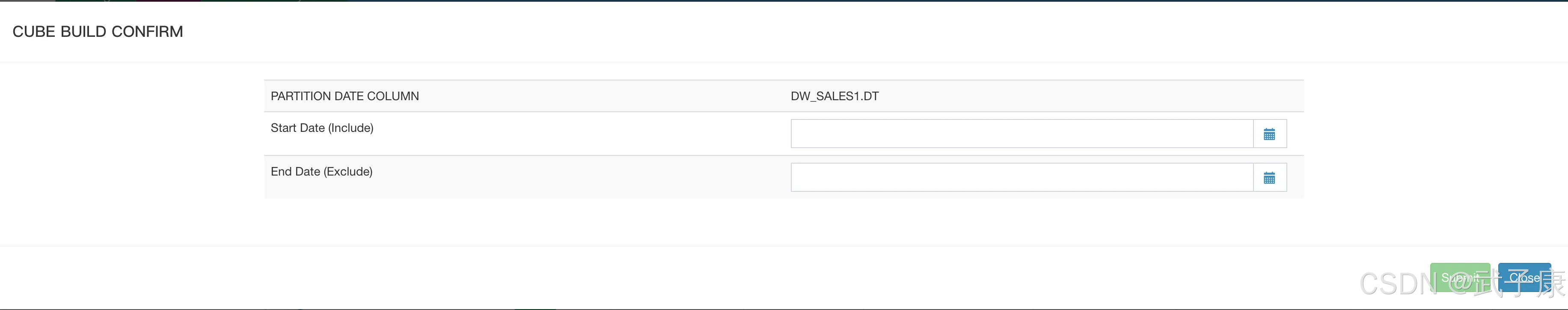This screenshot has height=310, width=1568.
Task: Click the Start Date (Include) label
Action: point(322,128)
